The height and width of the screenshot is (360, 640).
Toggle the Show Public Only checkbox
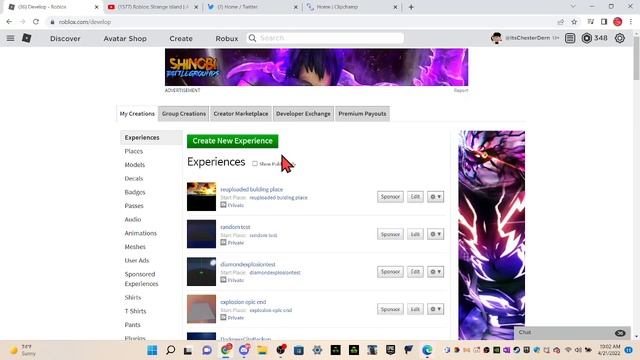(255, 164)
